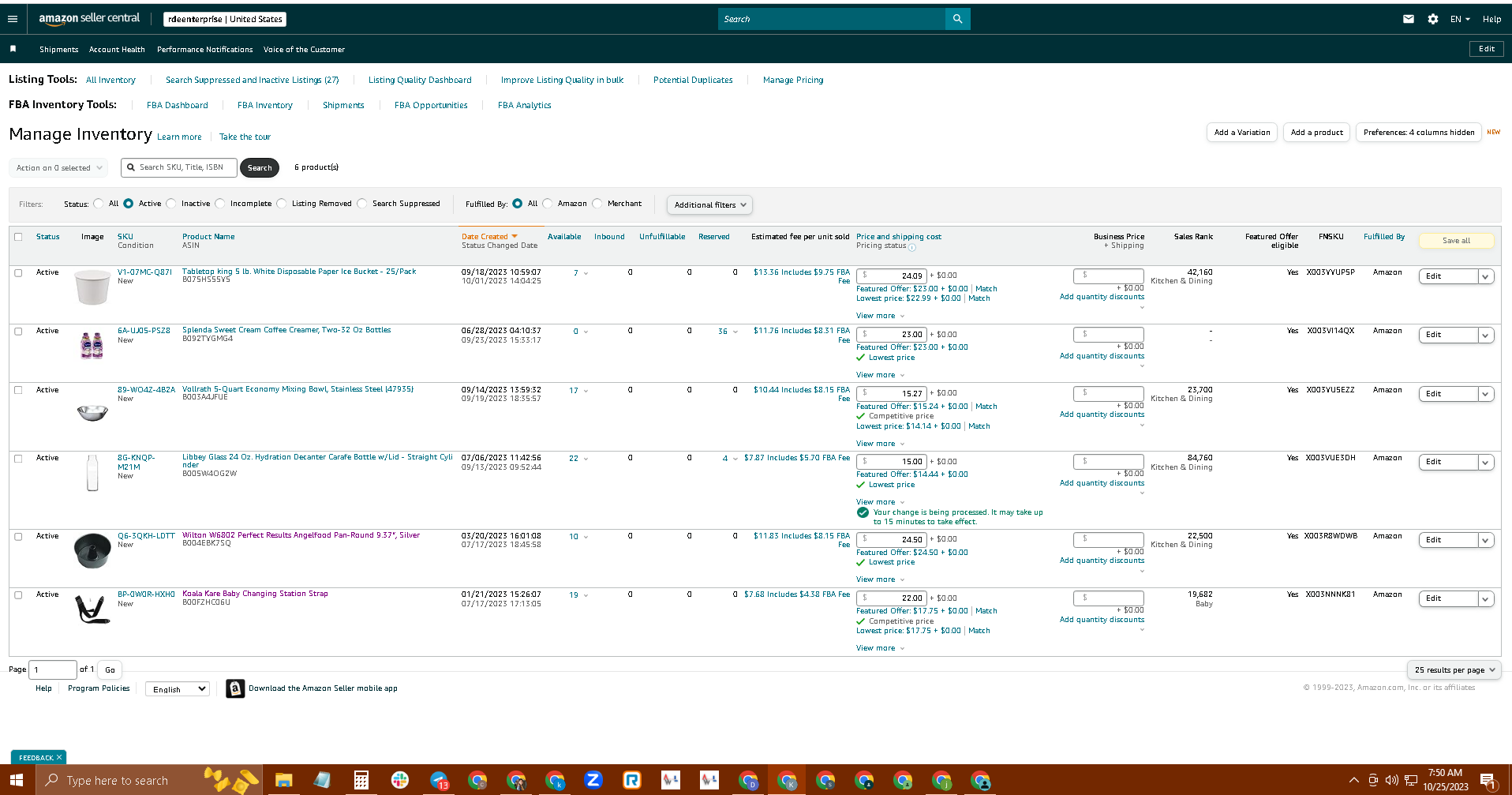Close the Feedback tab
The width and height of the screenshot is (1512, 795).
pos(59,757)
